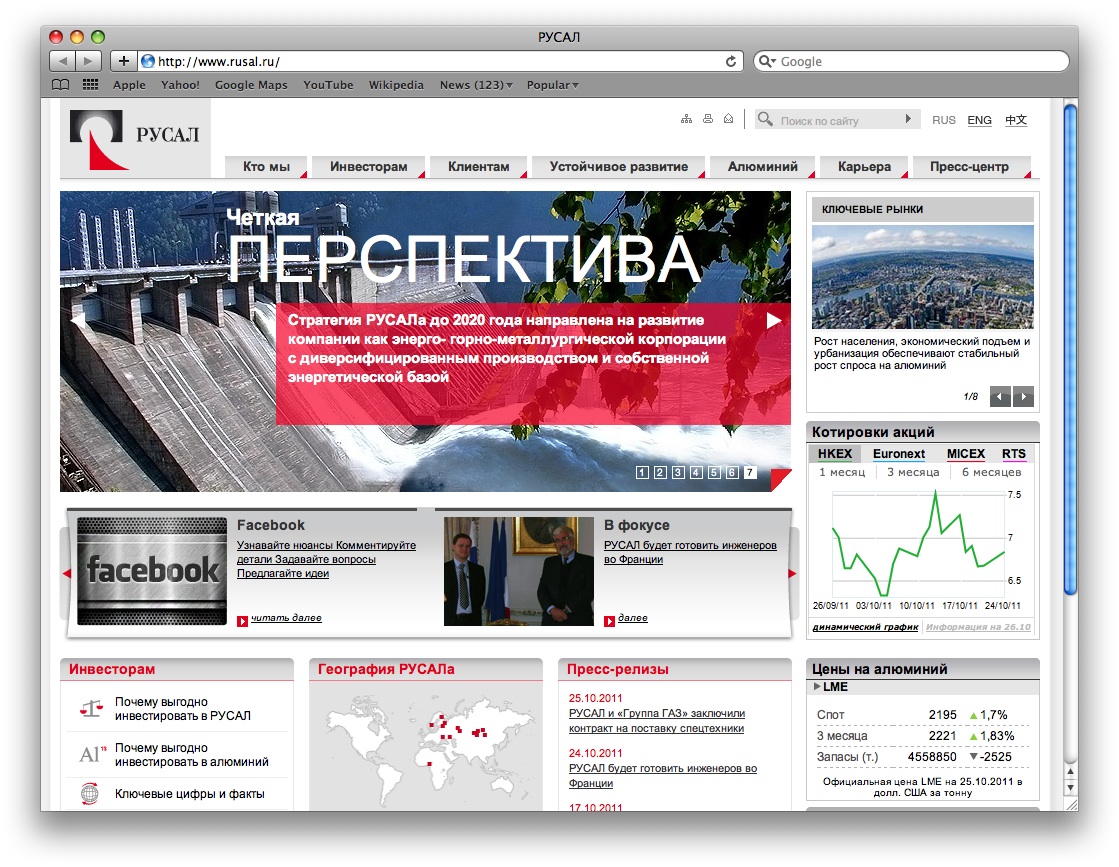The image size is (1119, 867).
Task: Click red arrow icon beside 'читать далее'
Action: pos(243,621)
